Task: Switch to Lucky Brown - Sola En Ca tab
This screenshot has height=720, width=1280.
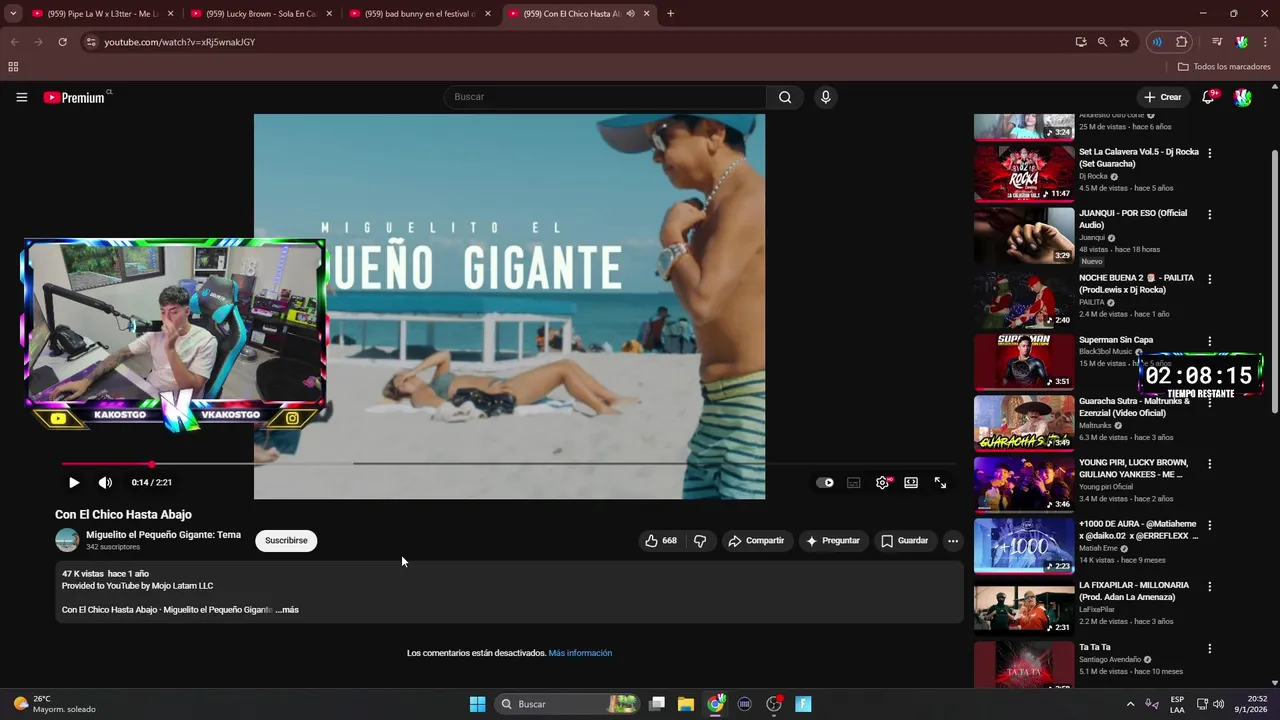Action: [260, 14]
